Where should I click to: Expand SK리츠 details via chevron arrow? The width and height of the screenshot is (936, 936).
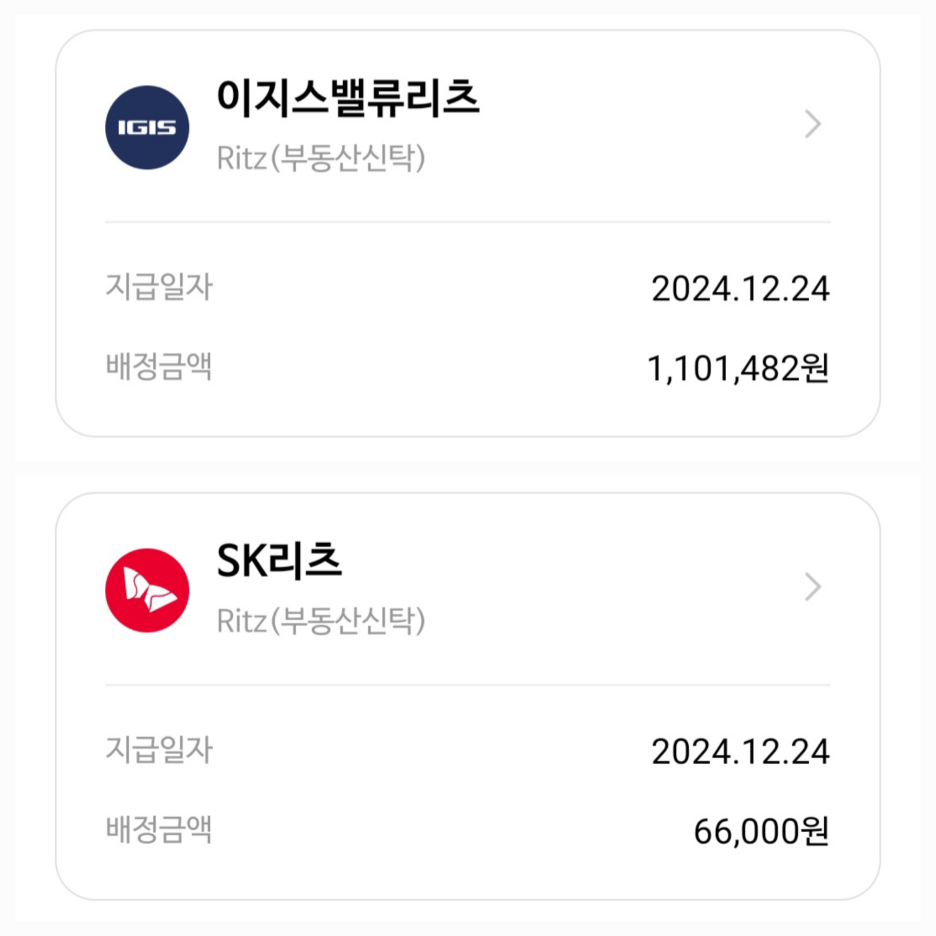click(813, 588)
